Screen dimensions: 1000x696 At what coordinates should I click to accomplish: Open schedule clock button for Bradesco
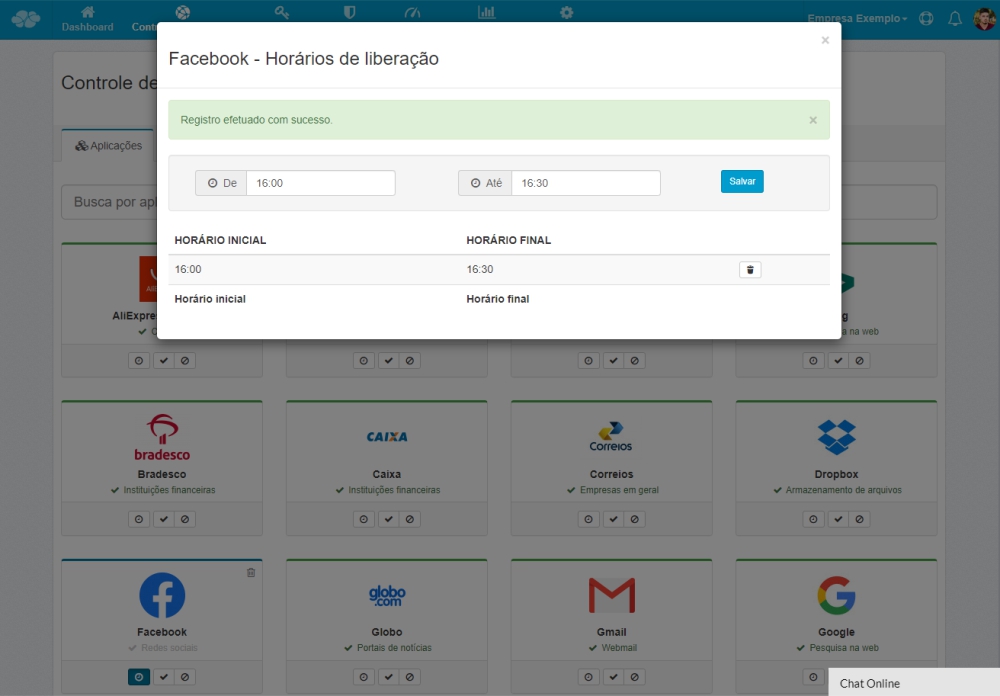click(x=139, y=519)
